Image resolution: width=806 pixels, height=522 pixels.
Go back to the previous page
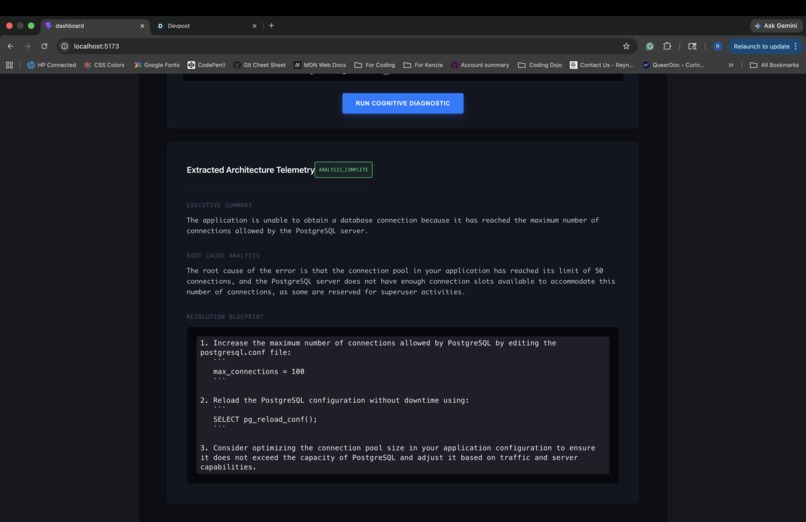pyautogui.click(x=10, y=46)
